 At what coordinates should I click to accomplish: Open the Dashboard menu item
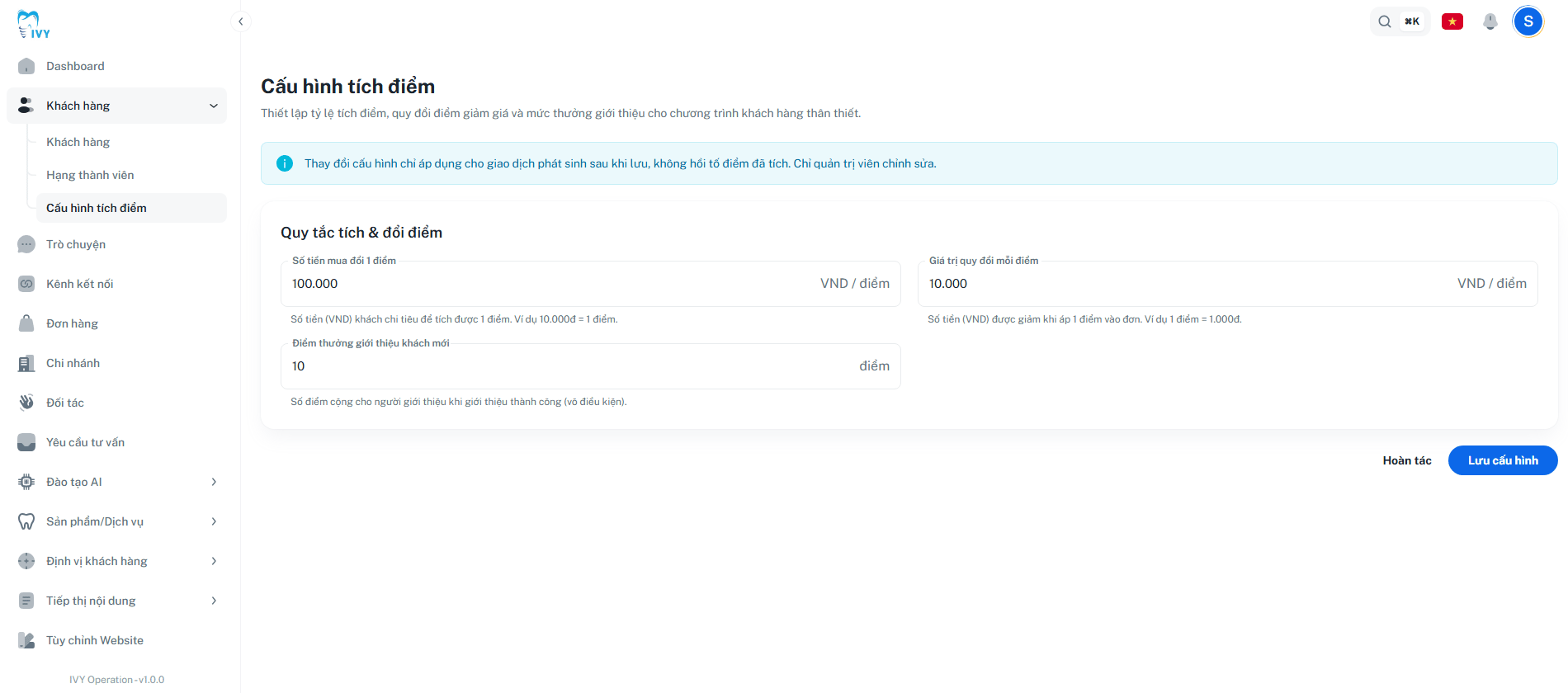click(116, 66)
